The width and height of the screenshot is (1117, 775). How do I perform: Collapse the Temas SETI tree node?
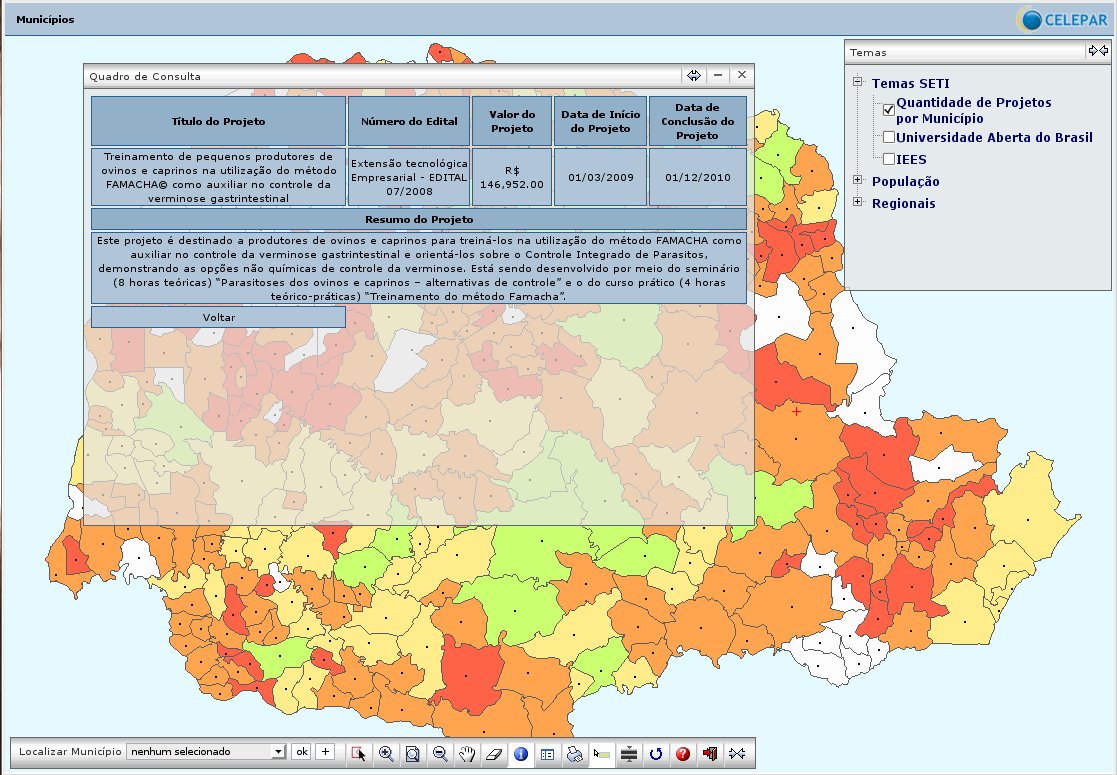tap(857, 83)
